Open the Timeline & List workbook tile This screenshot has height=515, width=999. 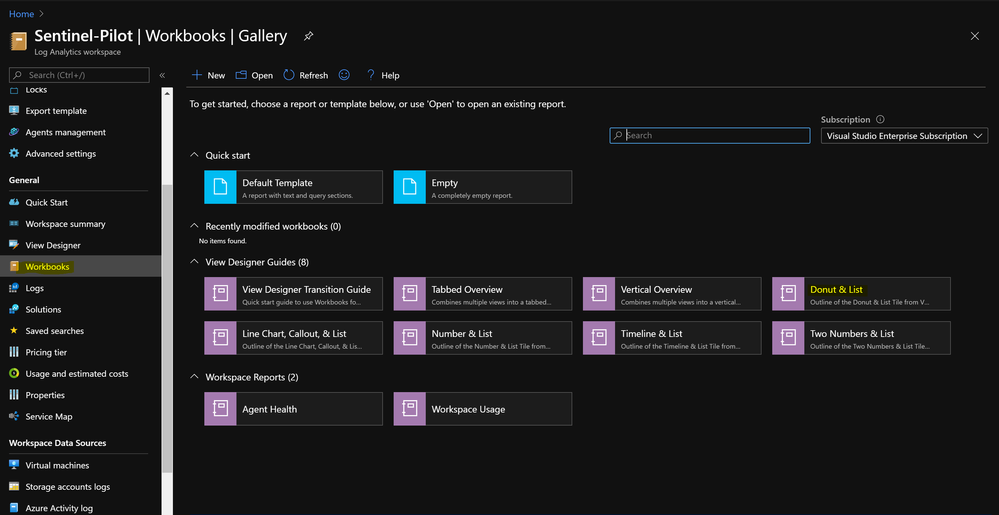(672, 338)
